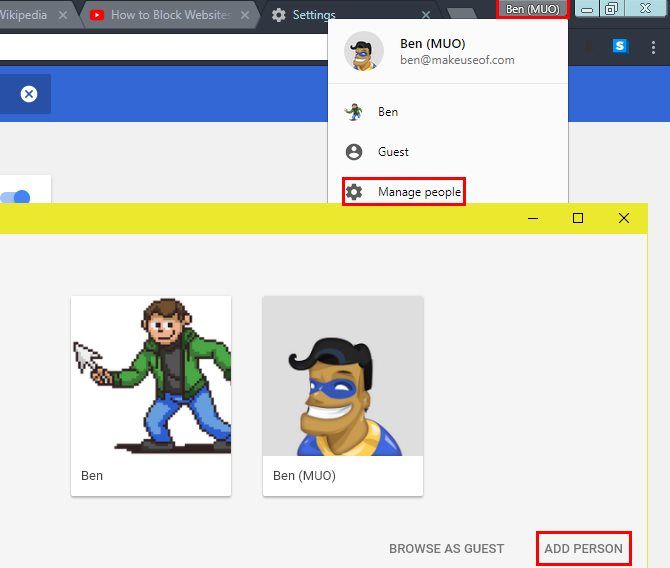Viewport: 670px width, 568px height.
Task: Minimize the Chrome browser window
Action: point(587,9)
